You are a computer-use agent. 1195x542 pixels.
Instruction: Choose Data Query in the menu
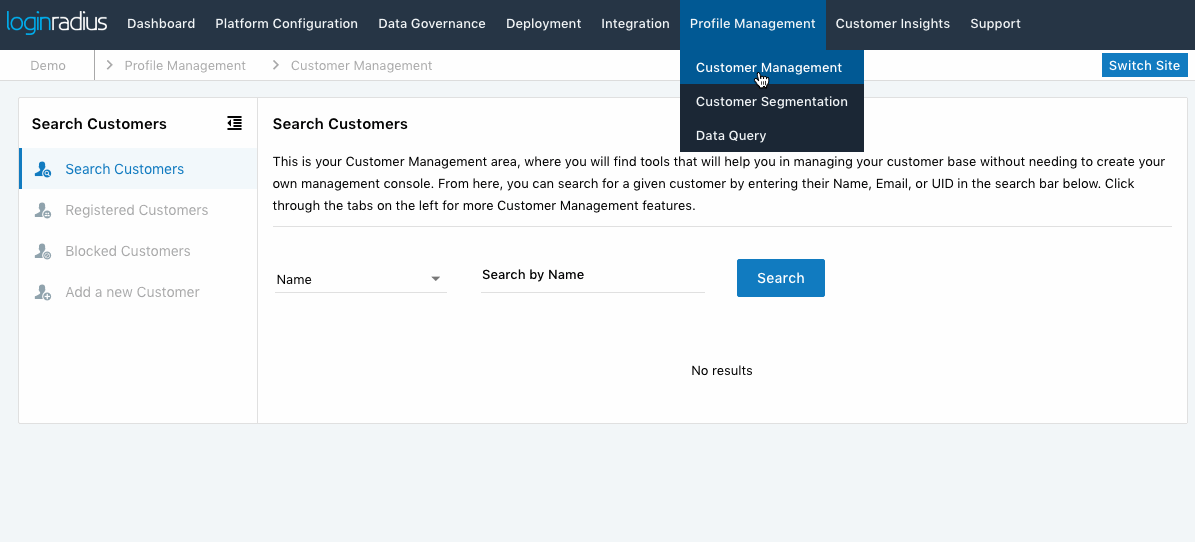[x=731, y=136]
